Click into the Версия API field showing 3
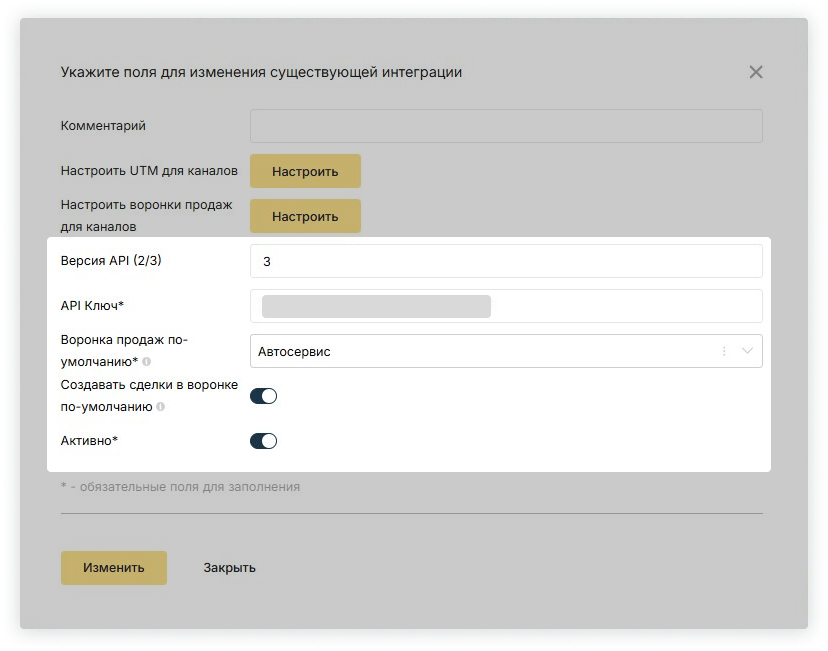Viewport: 828px width, 651px height. [505, 261]
